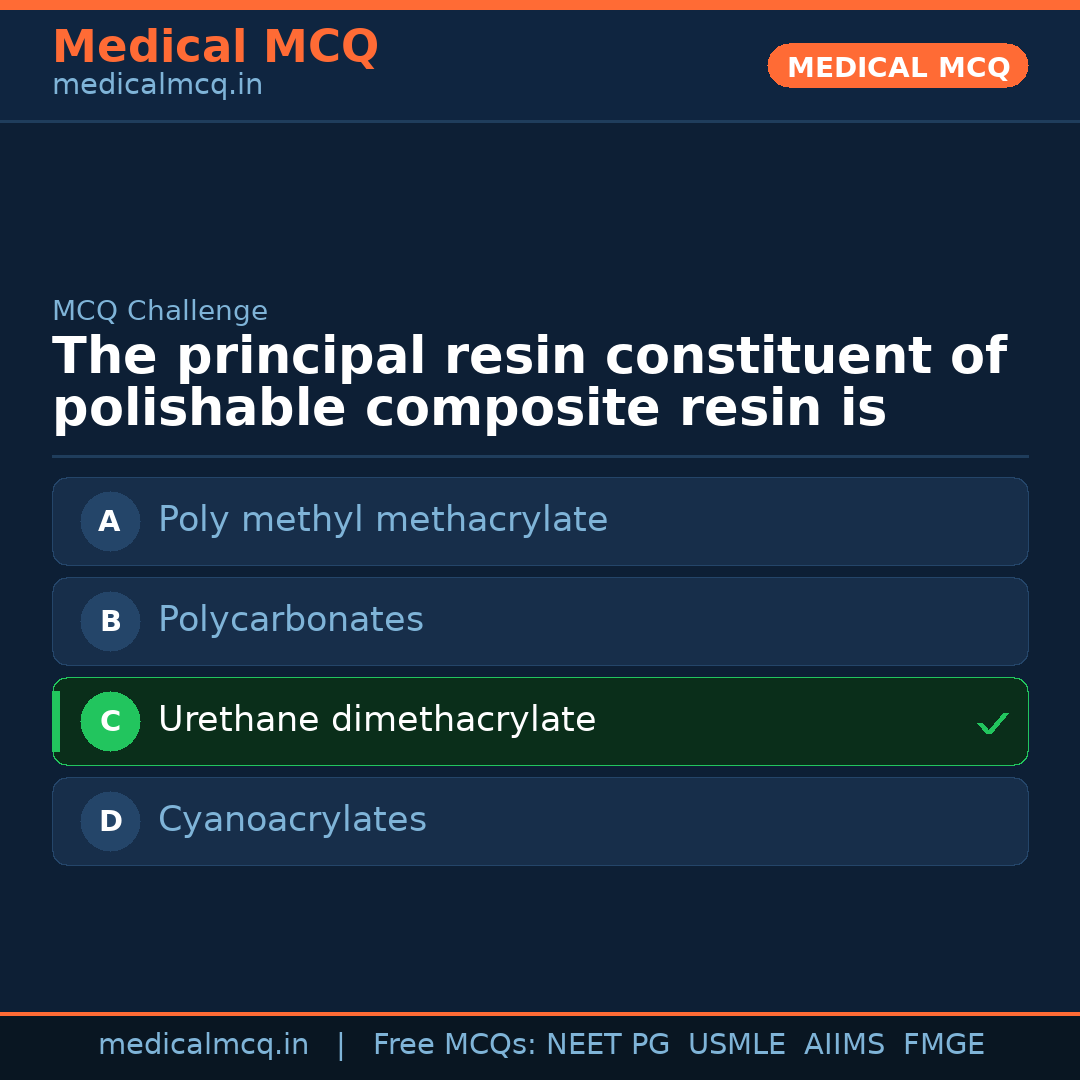
Task: Click the MCQ Challenge label
Action: (160, 311)
